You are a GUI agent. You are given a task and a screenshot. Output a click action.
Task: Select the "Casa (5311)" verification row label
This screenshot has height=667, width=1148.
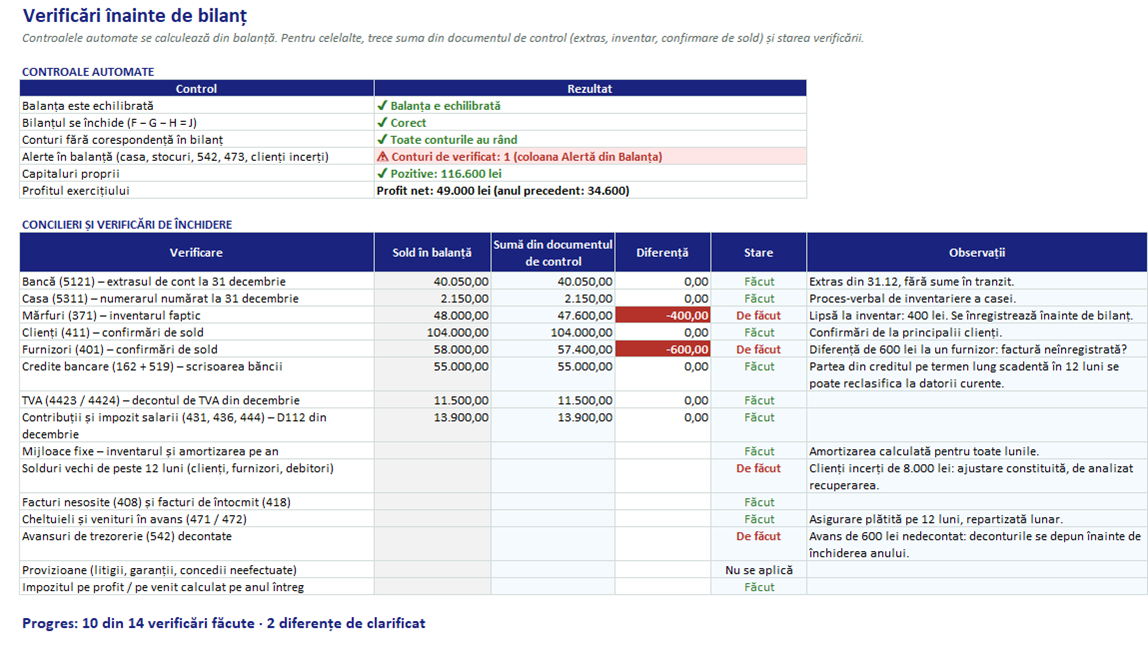click(196, 298)
